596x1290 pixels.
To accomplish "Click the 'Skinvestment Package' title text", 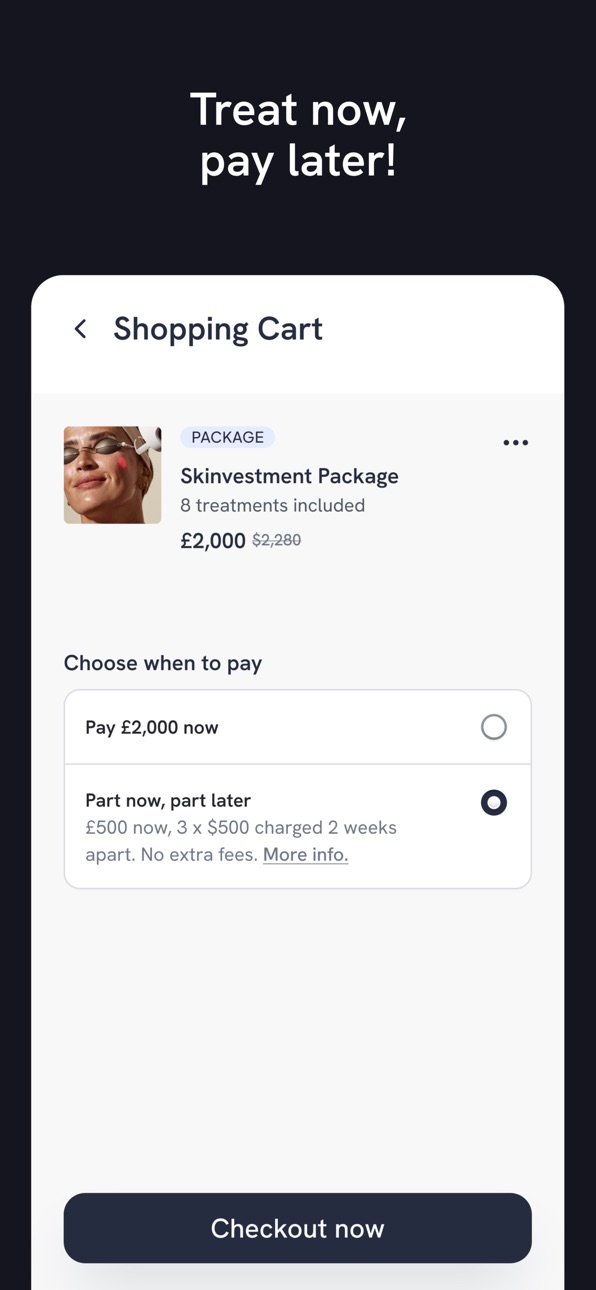I will tap(290, 476).
